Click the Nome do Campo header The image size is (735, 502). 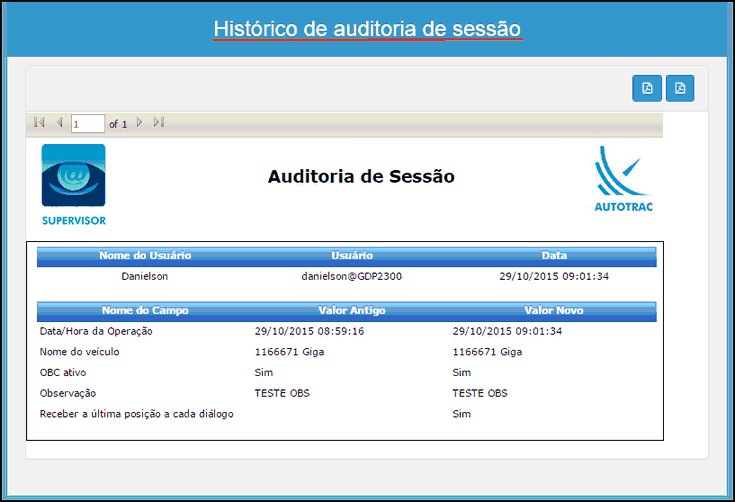pyautogui.click(x=145, y=310)
